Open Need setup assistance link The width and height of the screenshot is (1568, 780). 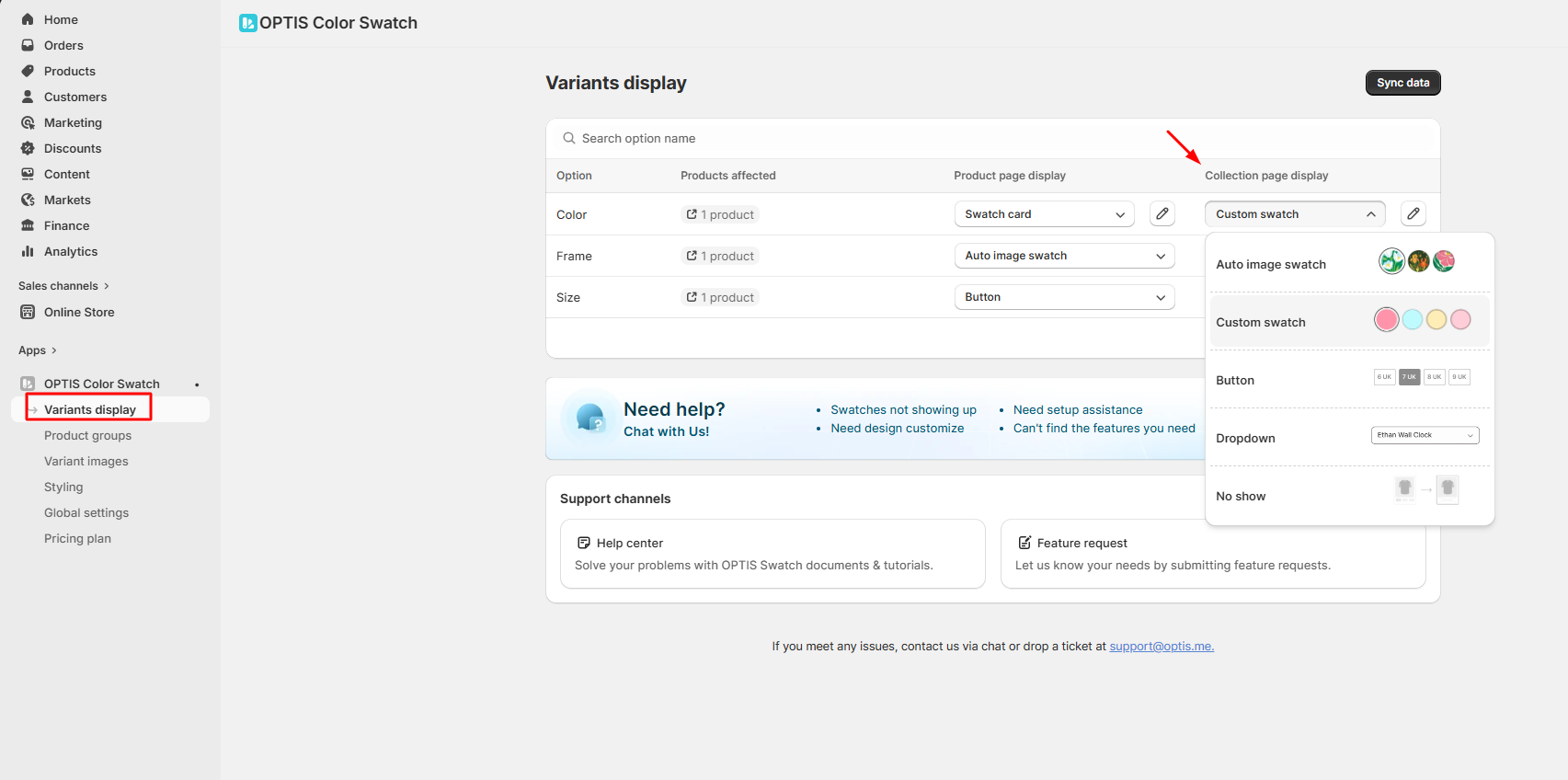pyautogui.click(x=1078, y=410)
